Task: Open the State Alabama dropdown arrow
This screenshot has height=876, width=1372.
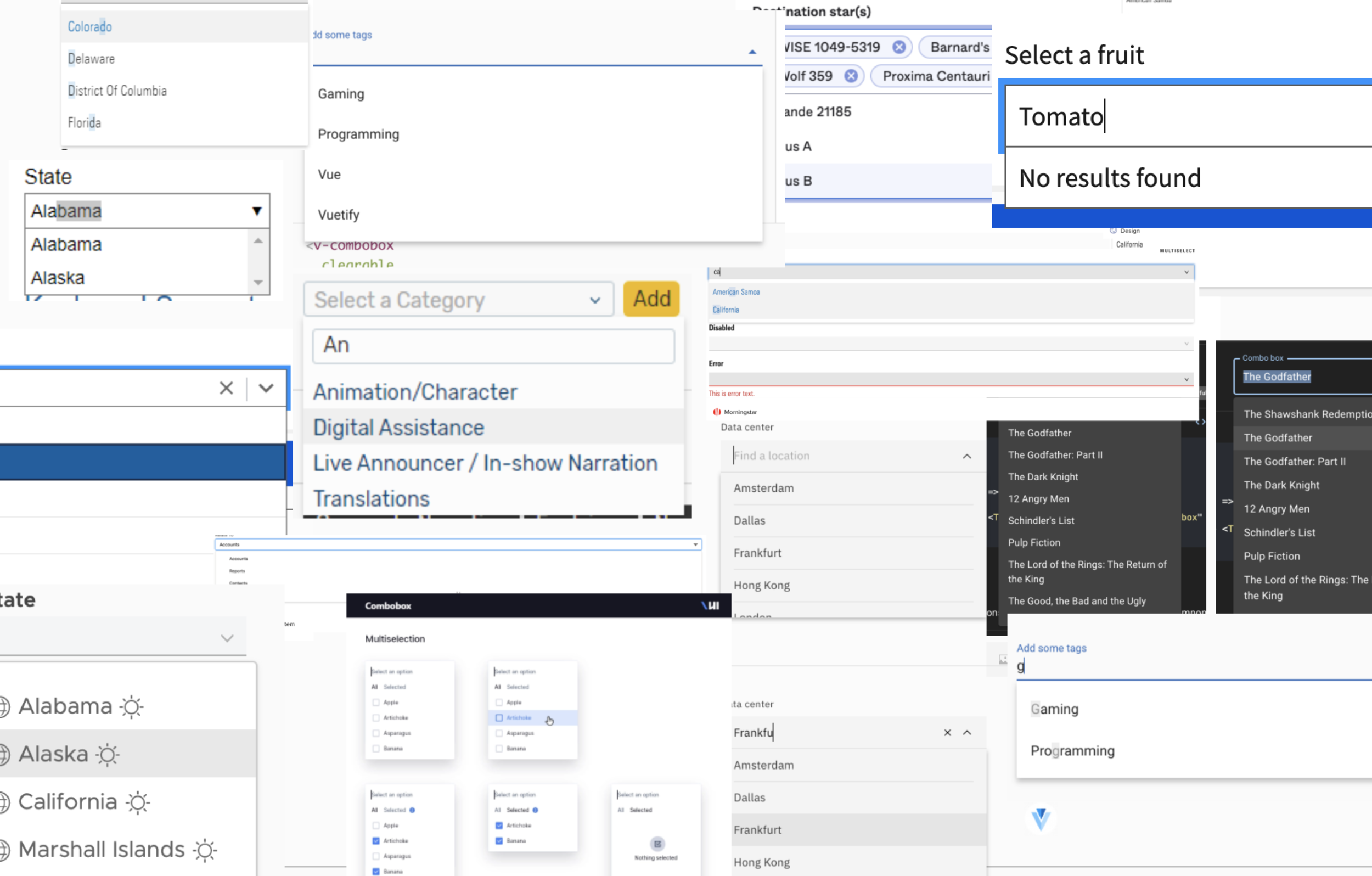Action: (x=257, y=211)
